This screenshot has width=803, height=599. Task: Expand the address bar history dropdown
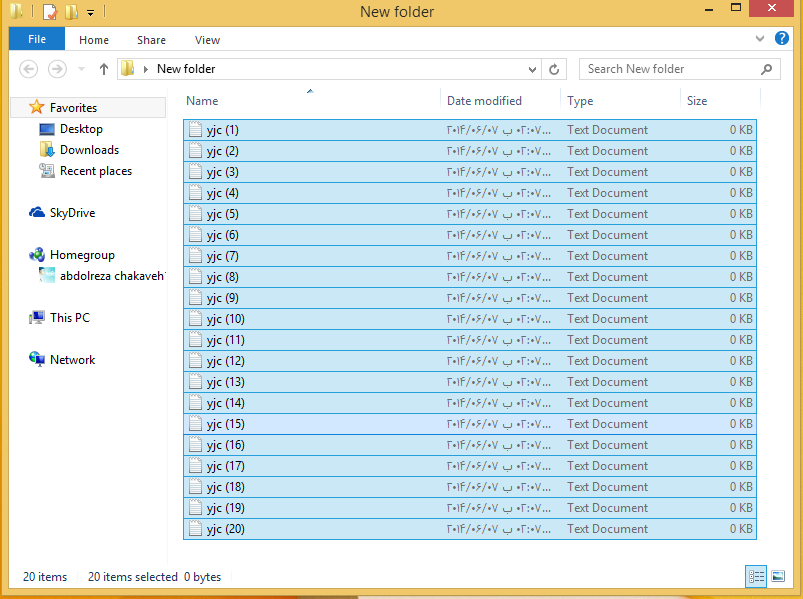pyautogui.click(x=532, y=69)
